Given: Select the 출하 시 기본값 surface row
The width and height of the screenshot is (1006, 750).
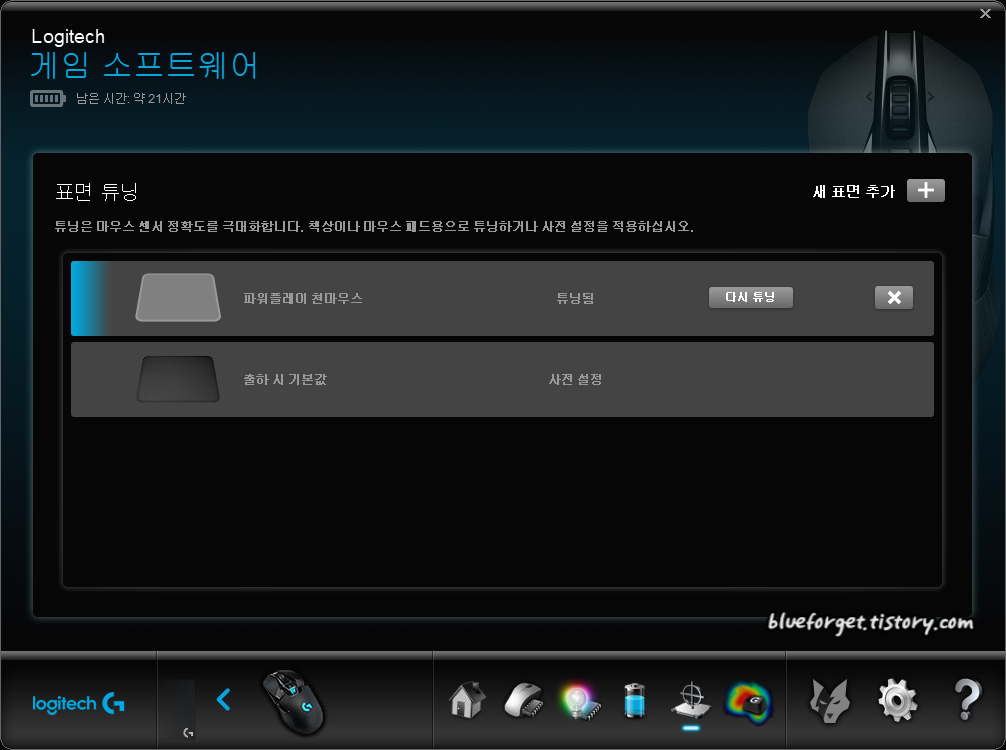Looking at the screenshot, I should (x=502, y=379).
